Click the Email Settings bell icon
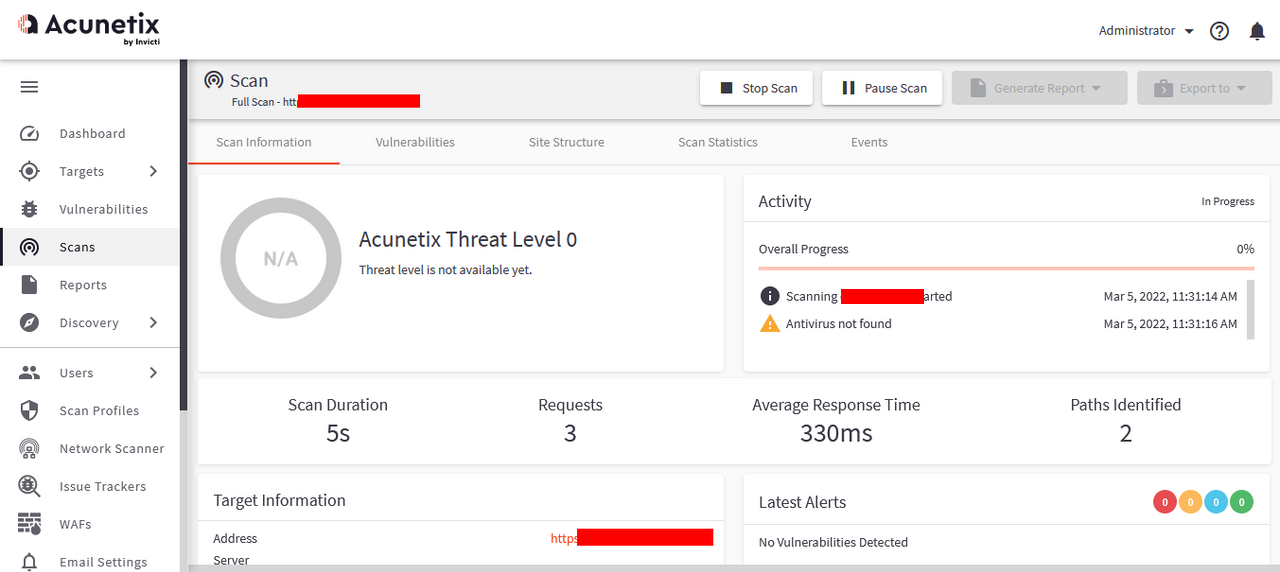The image size is (1280, 572). point(29,562)
